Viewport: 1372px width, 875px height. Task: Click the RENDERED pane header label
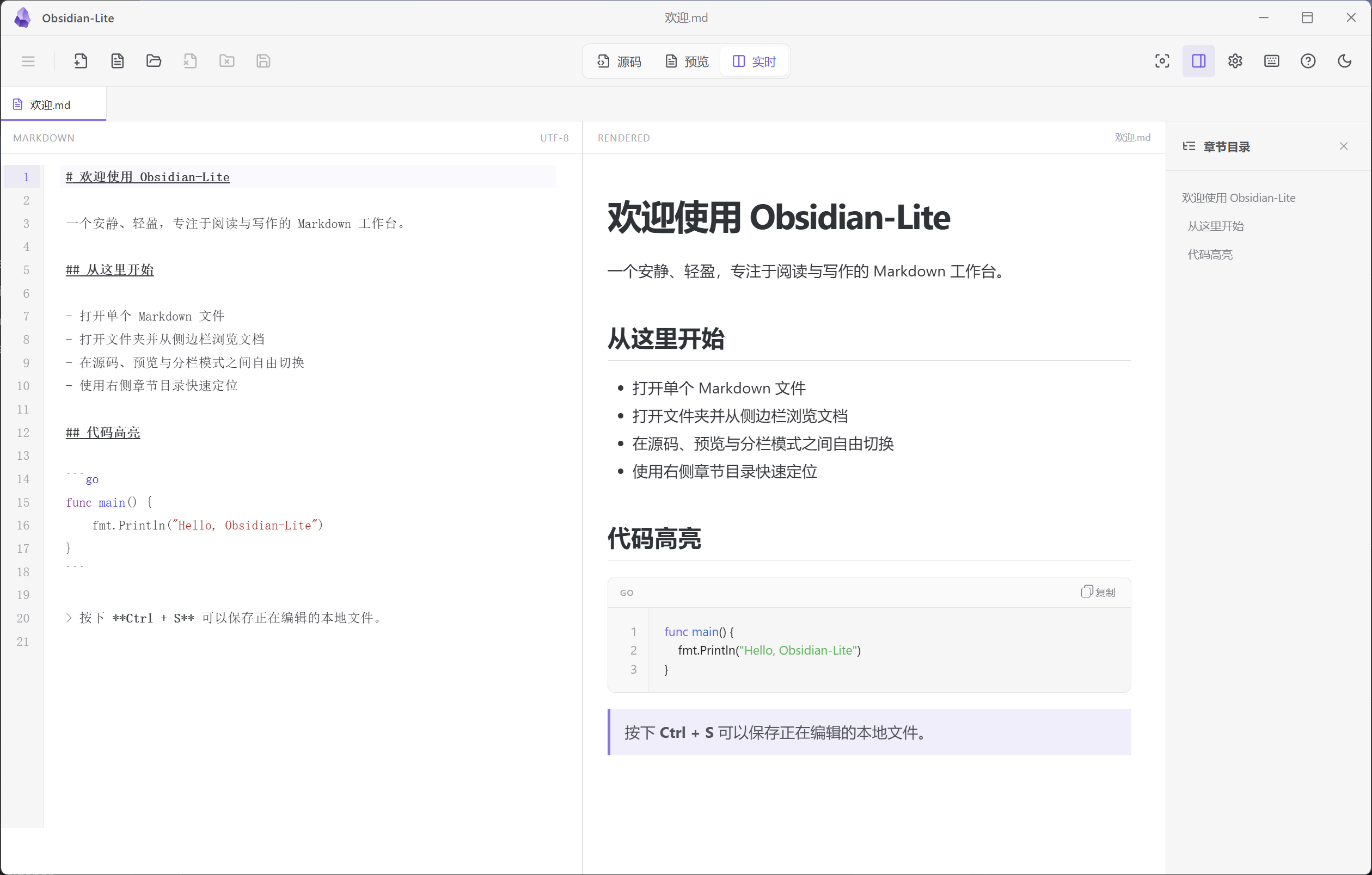[x=624, y=138]
